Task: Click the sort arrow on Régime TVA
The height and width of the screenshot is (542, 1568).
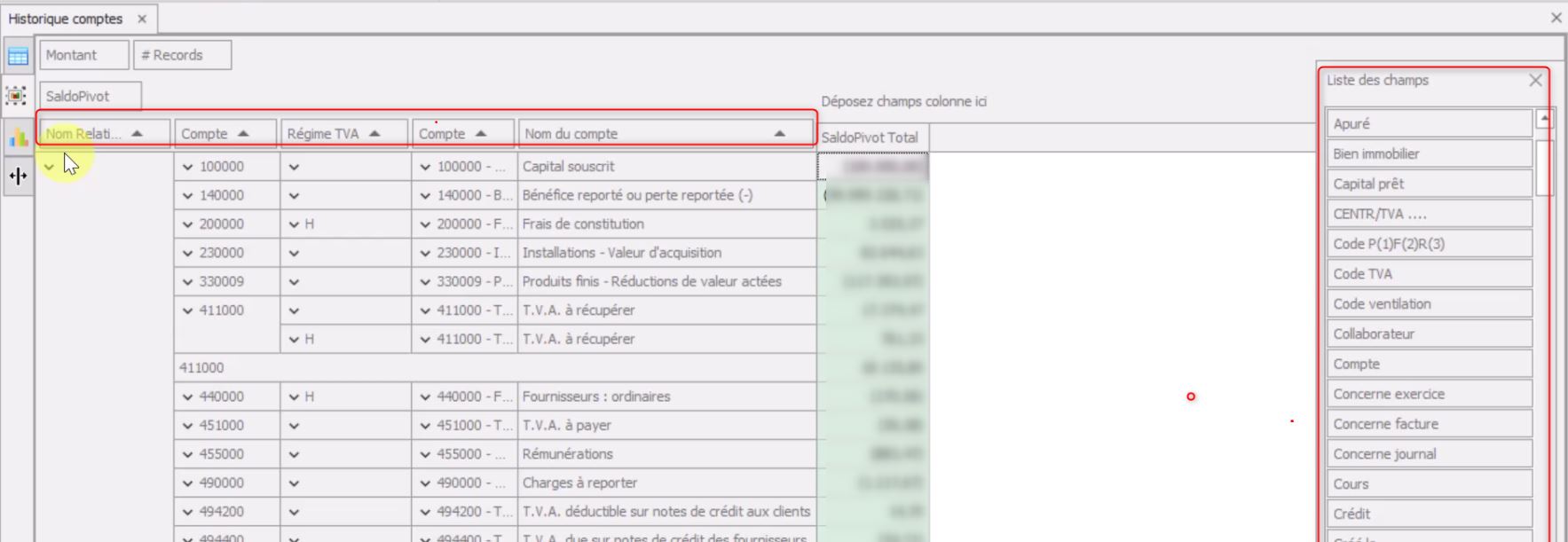Action: (374, 134)
